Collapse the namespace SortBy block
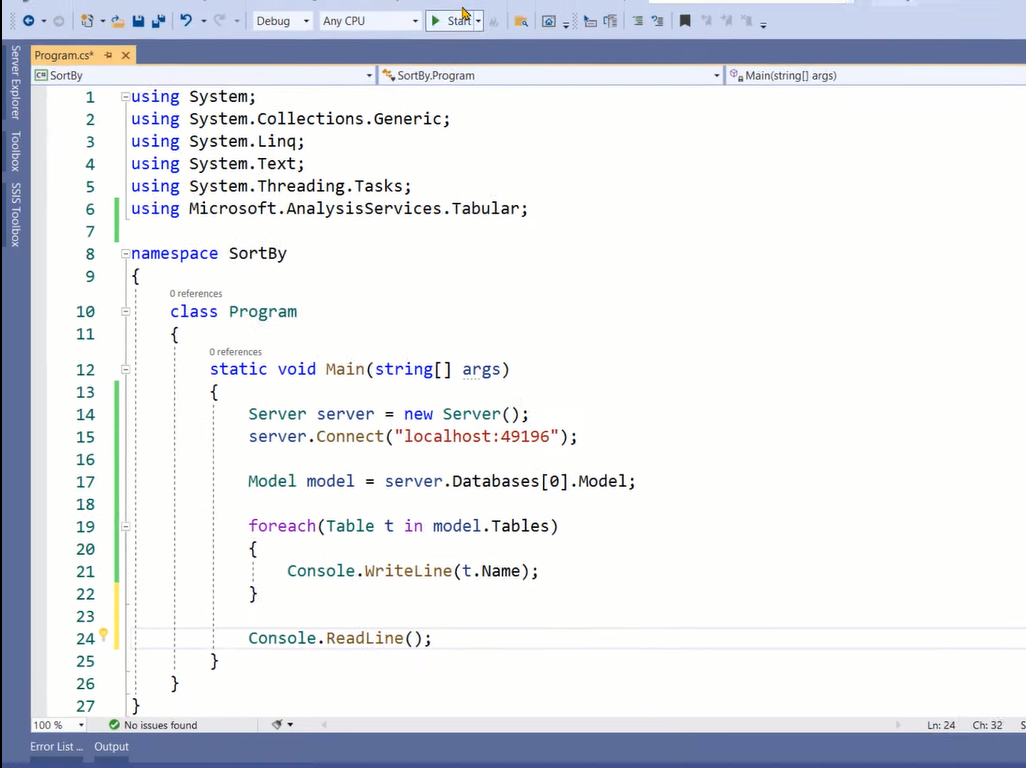This screenshot has width=1026, height=768. coord(125,254)
